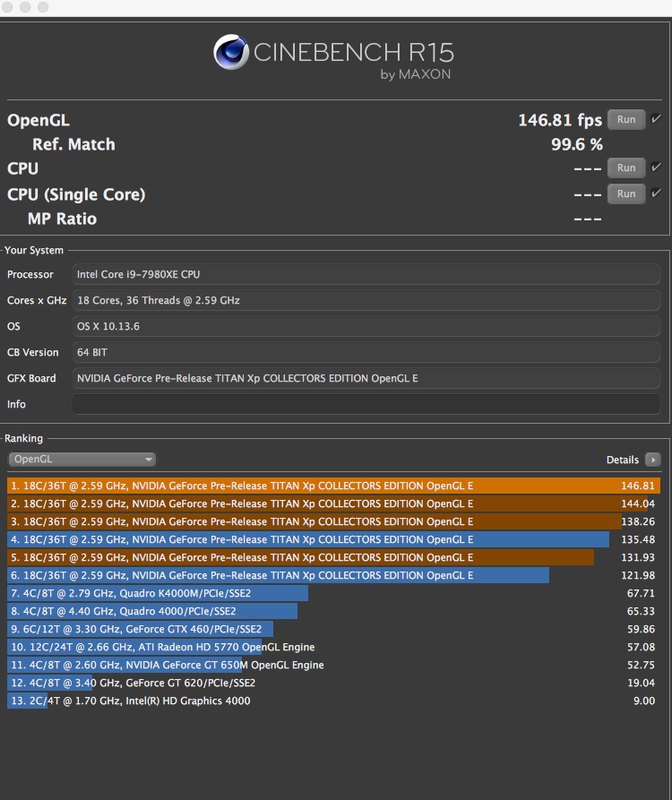Click the OpenGL test label

tap(38, 120)
